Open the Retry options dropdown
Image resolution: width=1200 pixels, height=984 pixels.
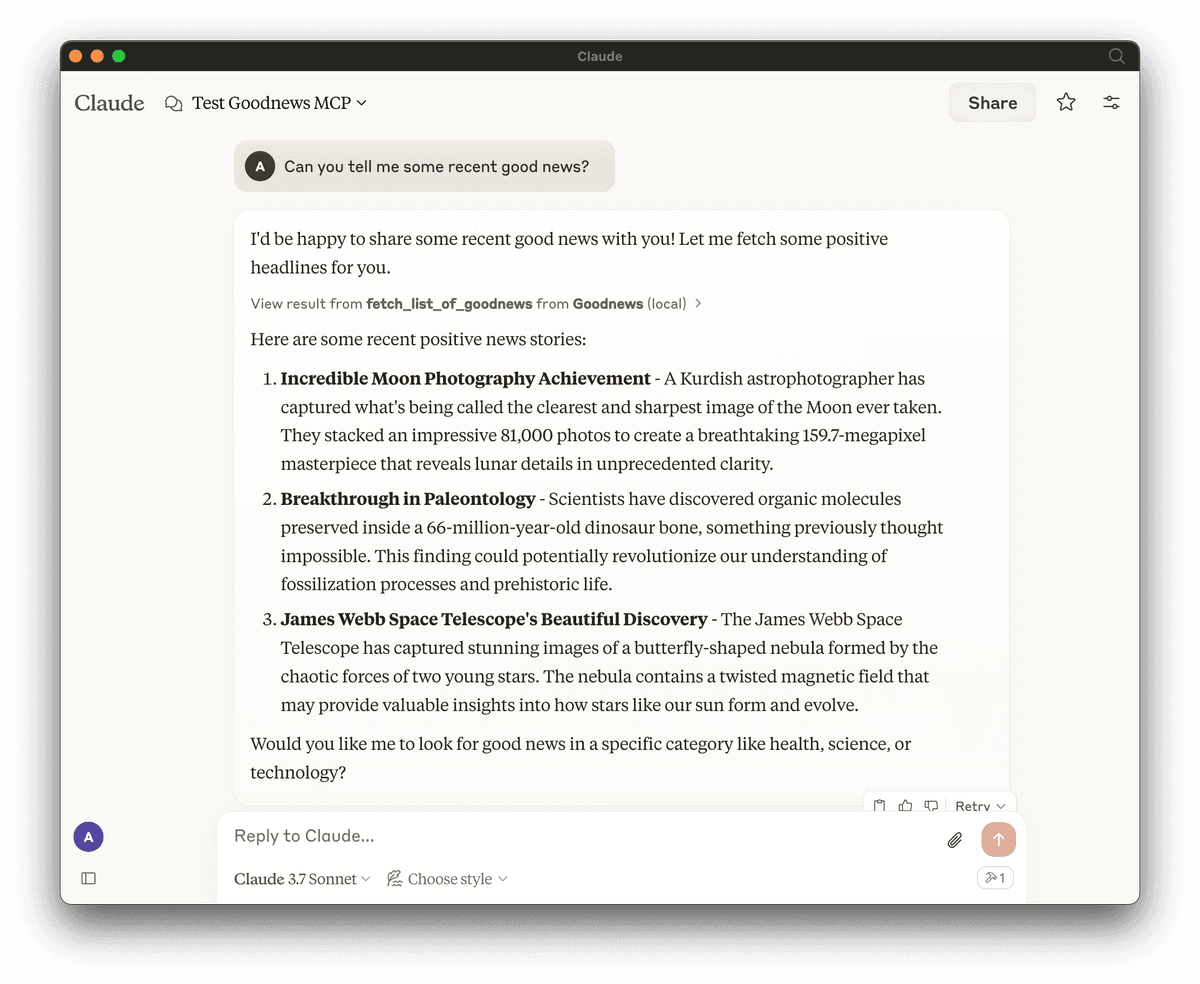980,806
